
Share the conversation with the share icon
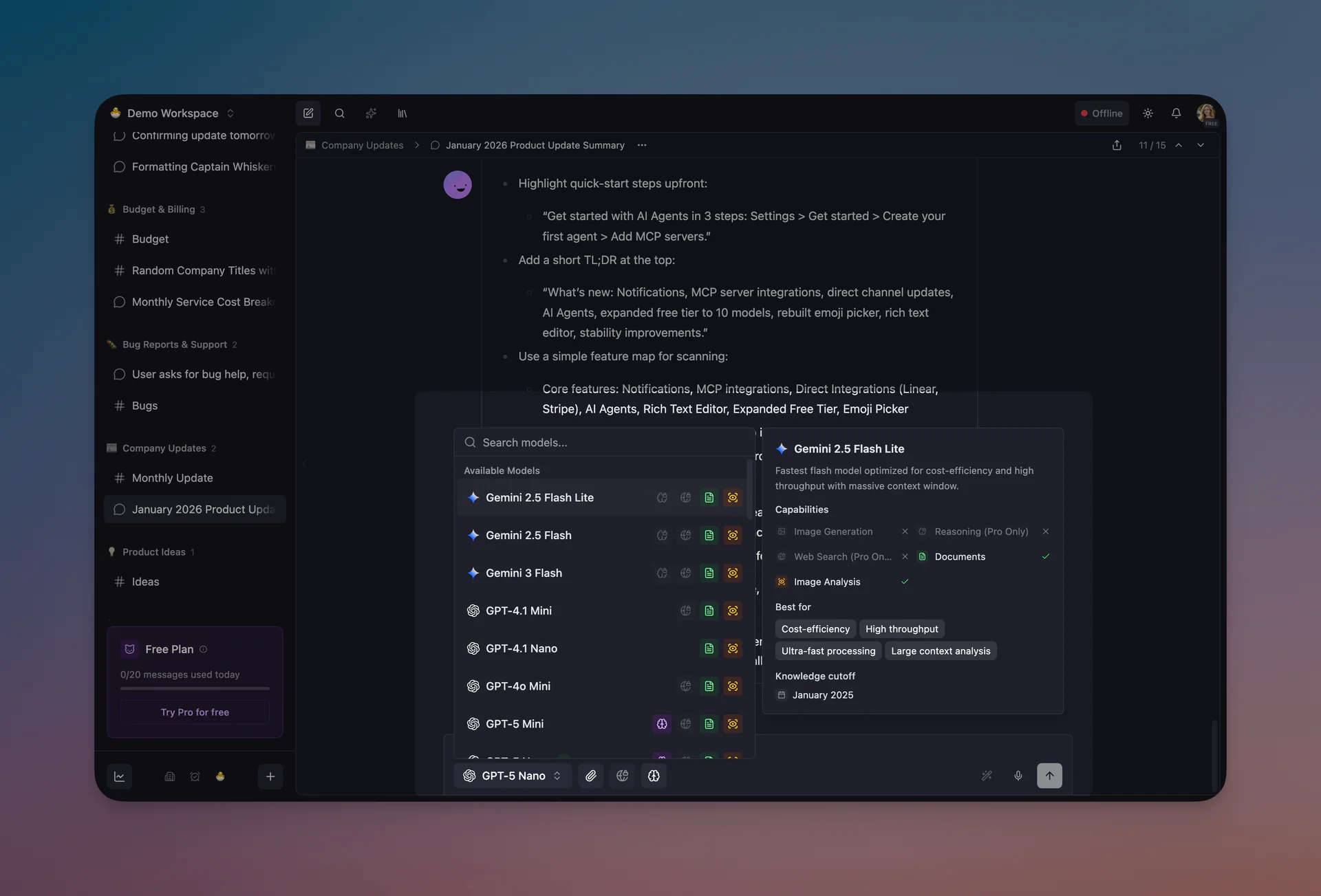[x=1117, y=145]
